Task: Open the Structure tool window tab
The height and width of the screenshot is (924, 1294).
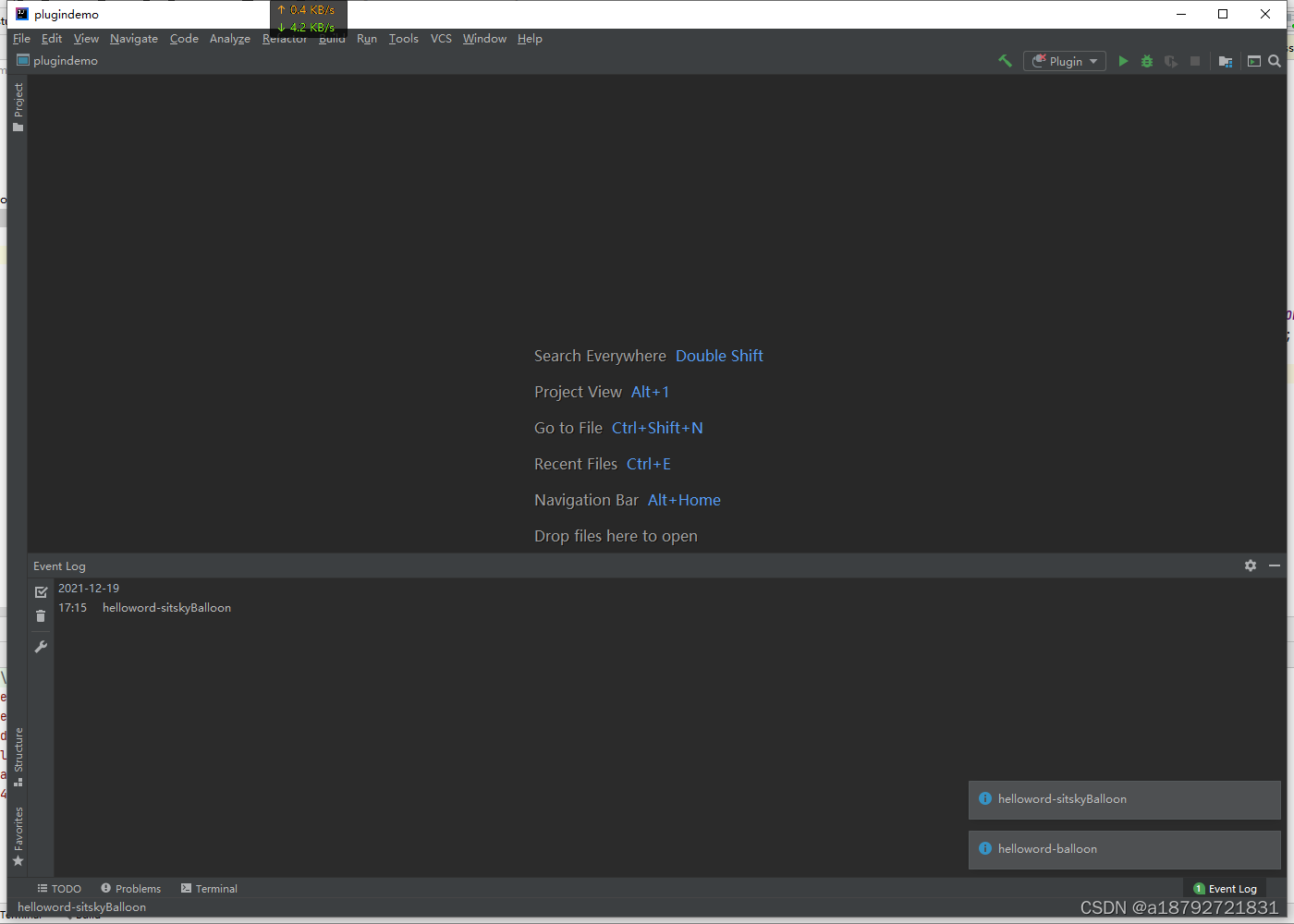Action: pos(18,756)
